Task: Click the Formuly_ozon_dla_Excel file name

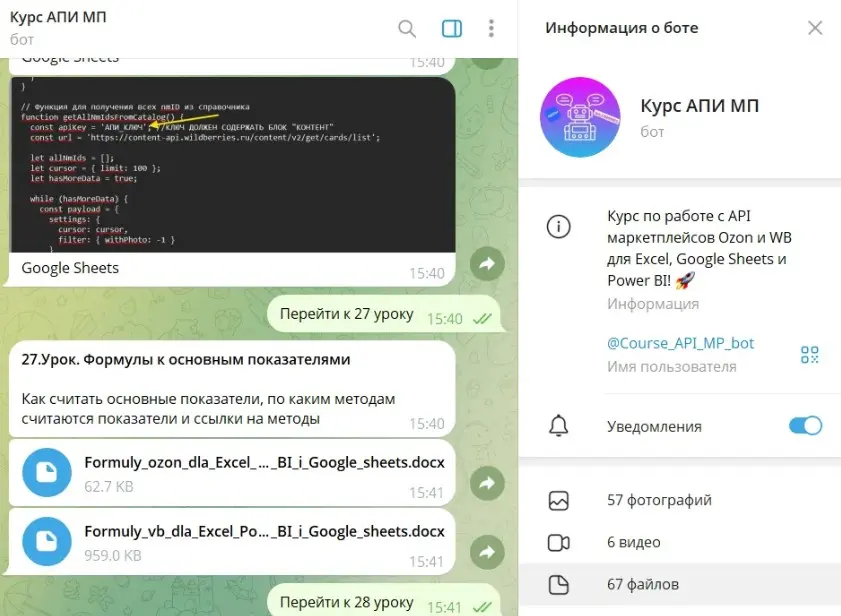Action: click(264, 463)
